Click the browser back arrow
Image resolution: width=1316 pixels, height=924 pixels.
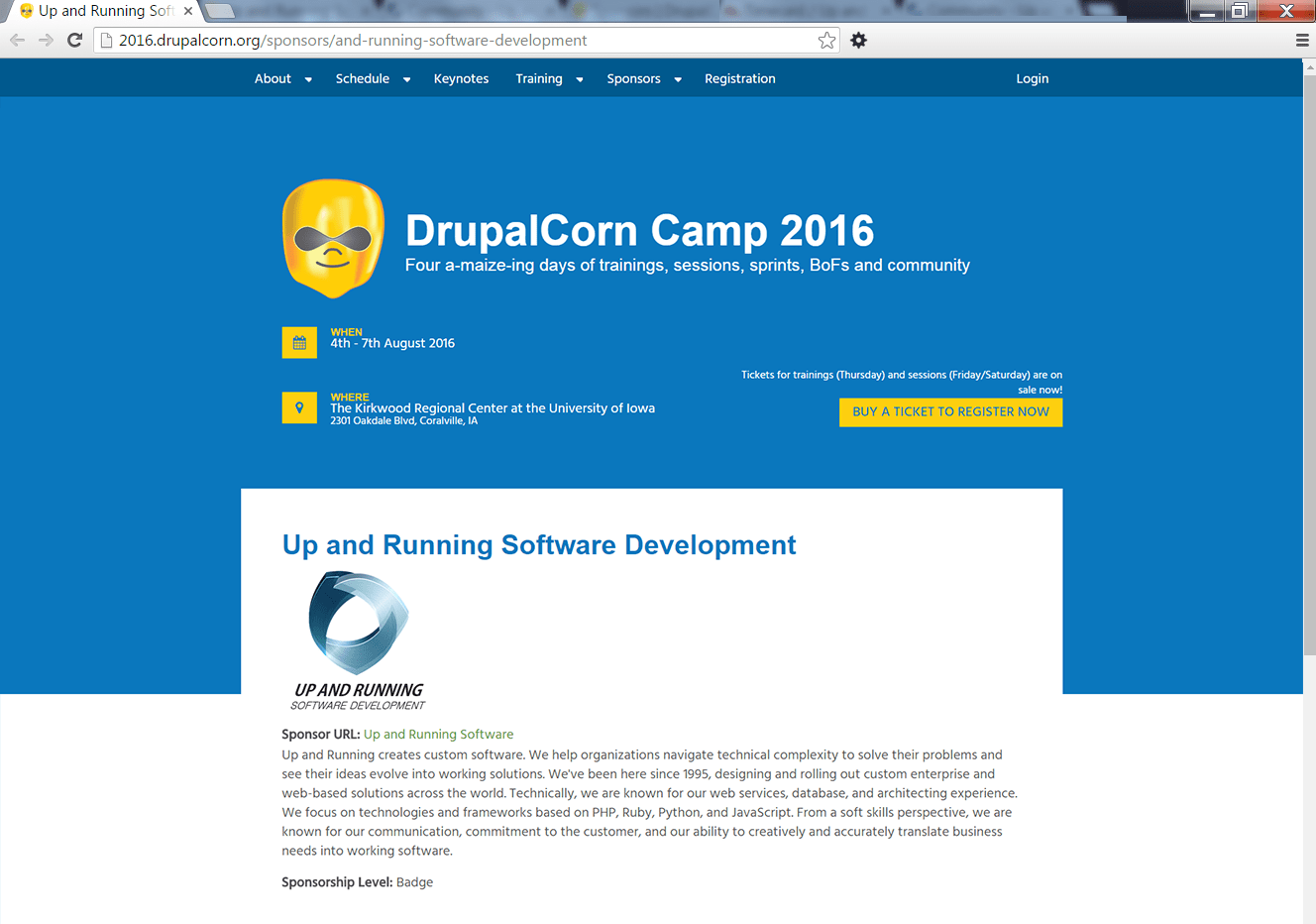(17, 41)
